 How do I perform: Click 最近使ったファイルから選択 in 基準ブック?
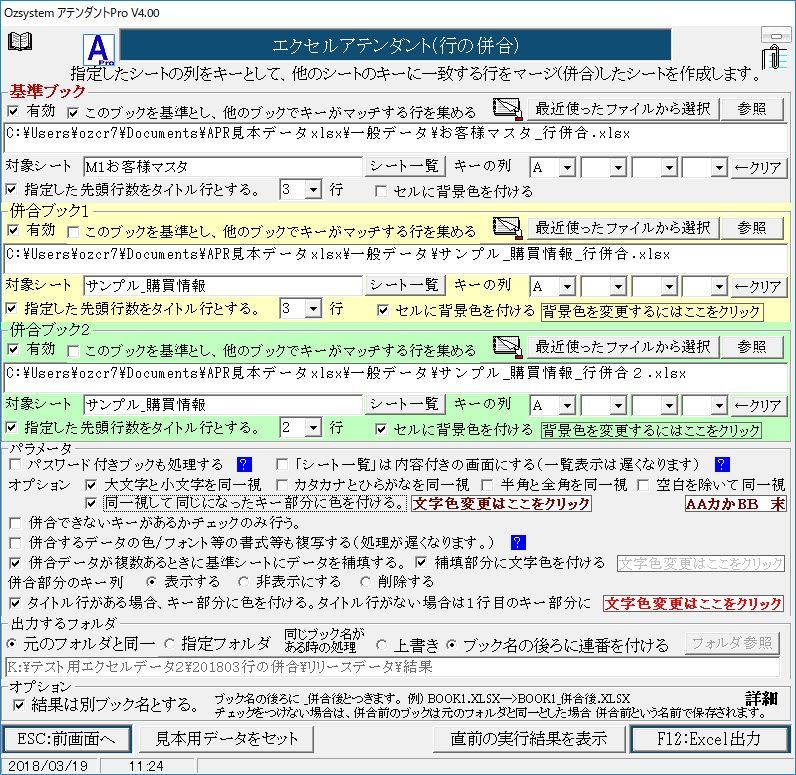[623, 109]
